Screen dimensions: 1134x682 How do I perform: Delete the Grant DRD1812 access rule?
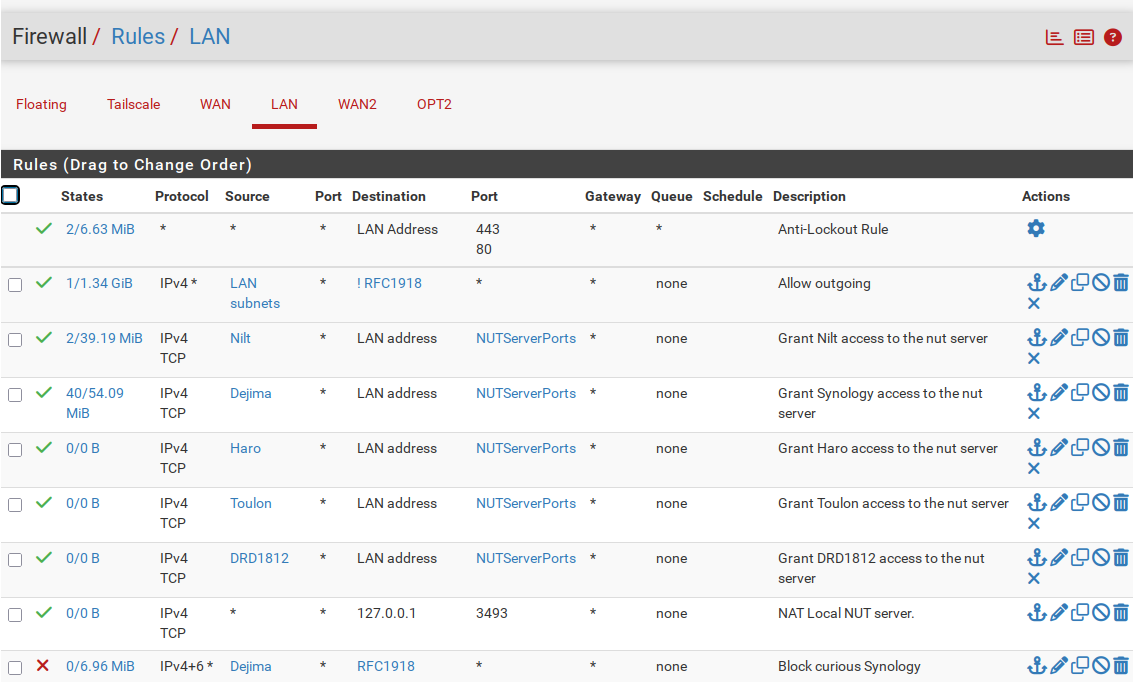[x=1121, y=558]
